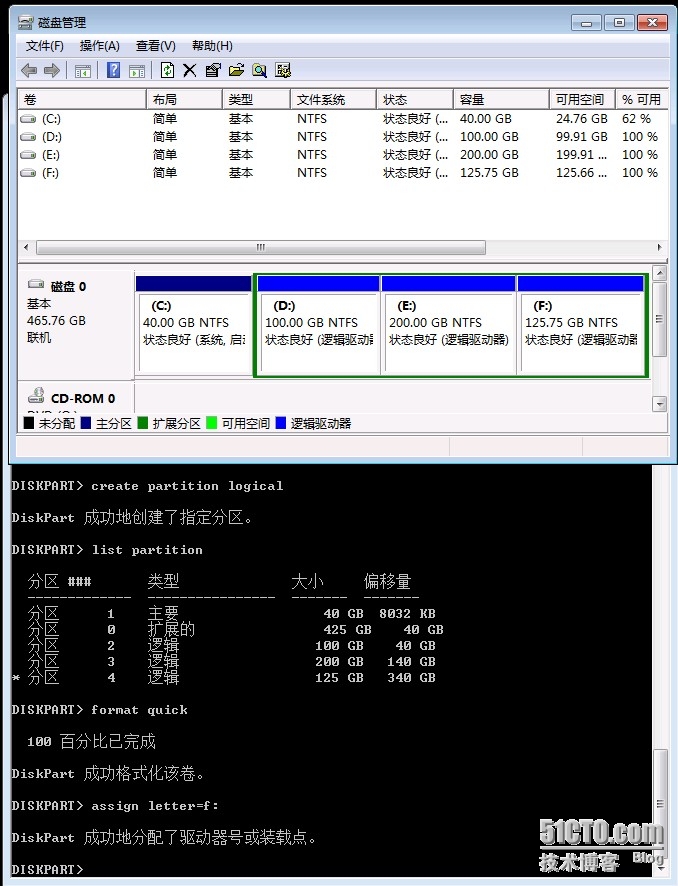Toggle the show/hide action pane icon
678x886 pixels.
click(x=137, y=71)
